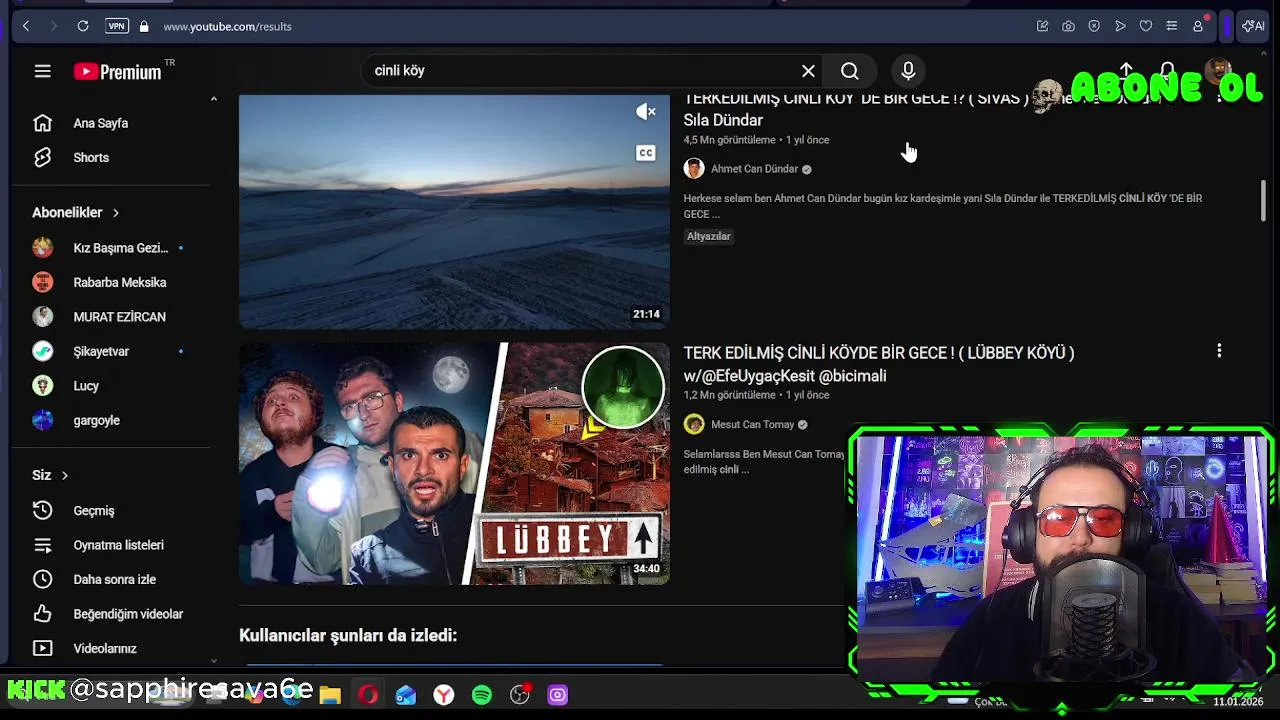
Task: Open the blue mail app in taskbar
Action: pyautogui.click(x=406, y=695)
